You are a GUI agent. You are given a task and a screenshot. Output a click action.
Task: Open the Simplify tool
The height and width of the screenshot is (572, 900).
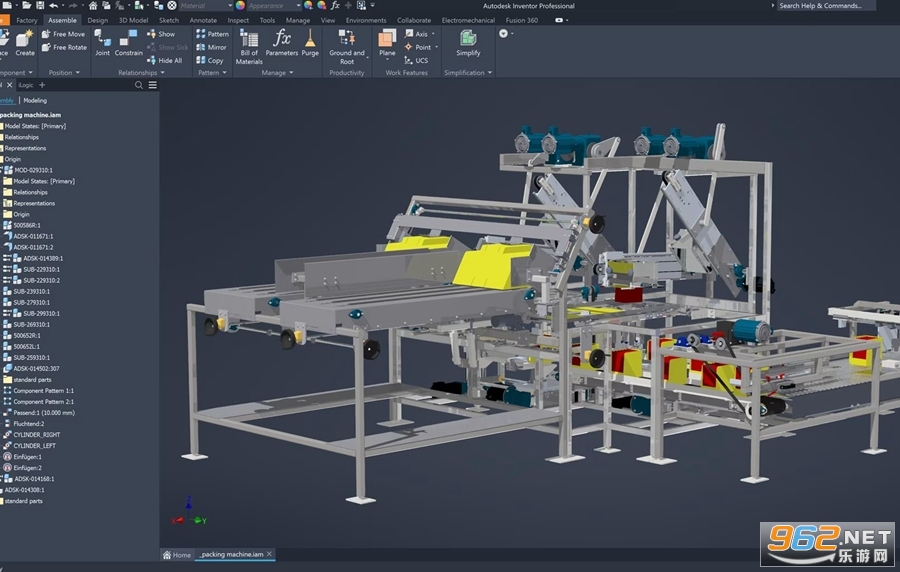[x=468, y=43]
